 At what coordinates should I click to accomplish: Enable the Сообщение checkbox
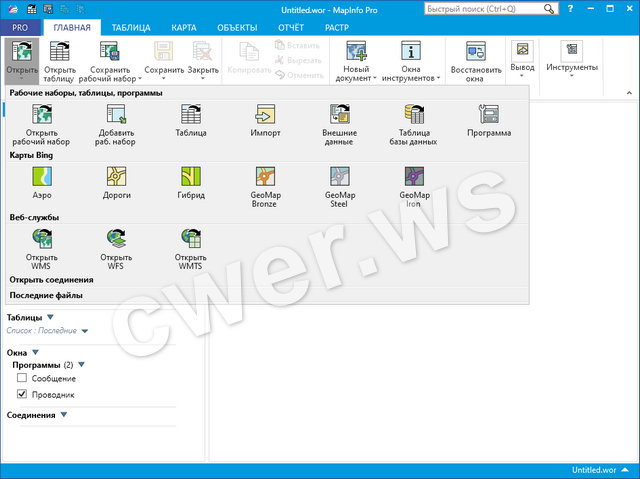[x=22, y=379]
